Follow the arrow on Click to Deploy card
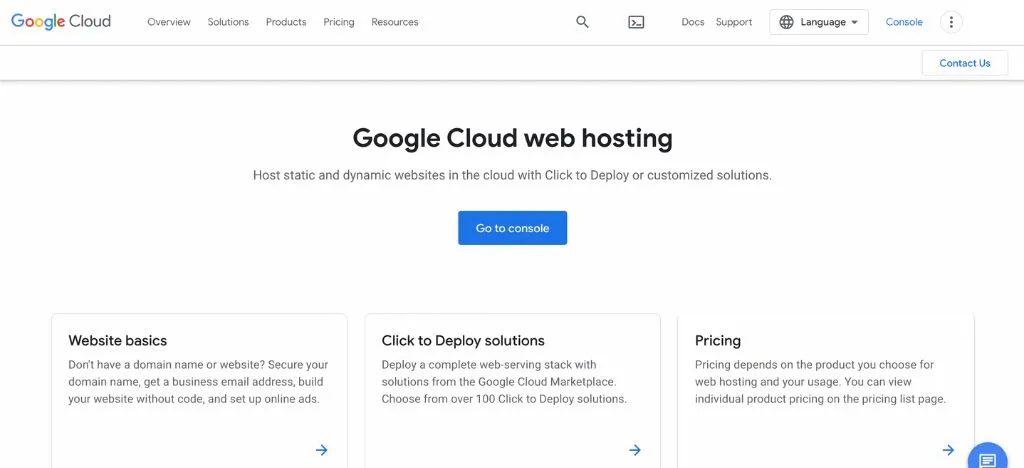The image size is (1024, 468). point(635,450)
